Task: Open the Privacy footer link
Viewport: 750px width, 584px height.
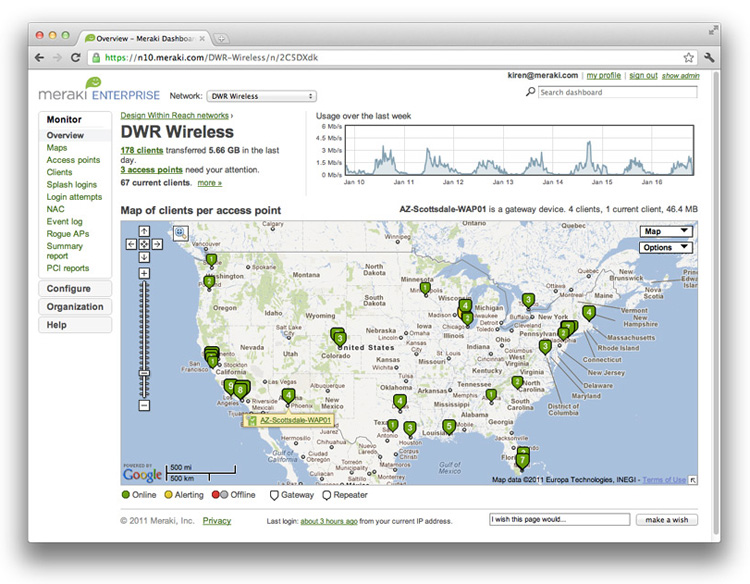Action: (x=217, y=521)
